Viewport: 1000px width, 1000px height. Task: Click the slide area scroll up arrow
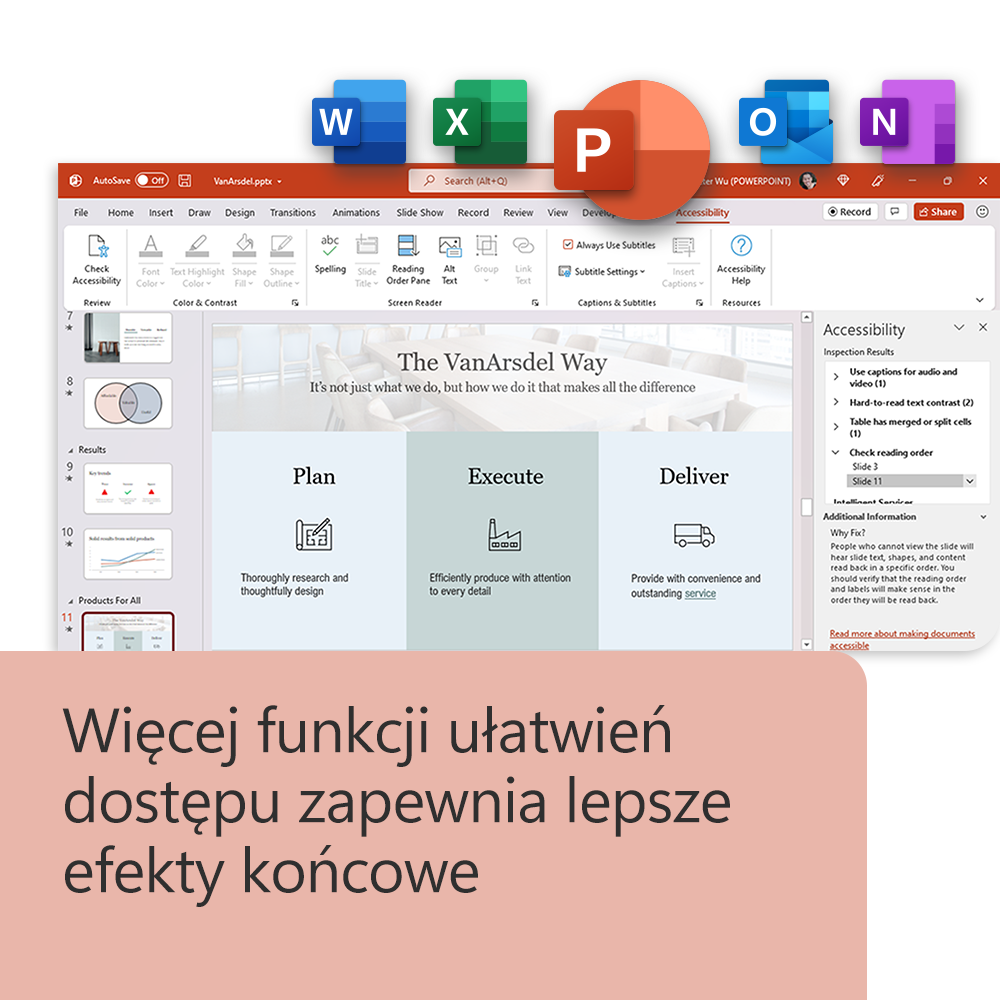807,317
